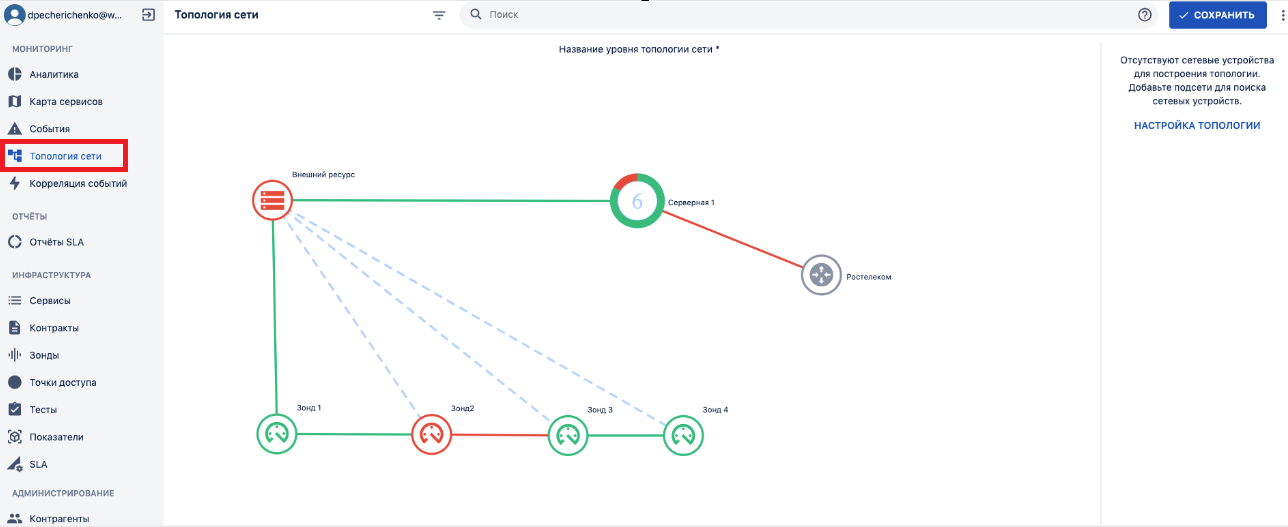Click the Карта сервисов map icon
The width and height of the screenshot is (1288, 527).
[15, 101]
